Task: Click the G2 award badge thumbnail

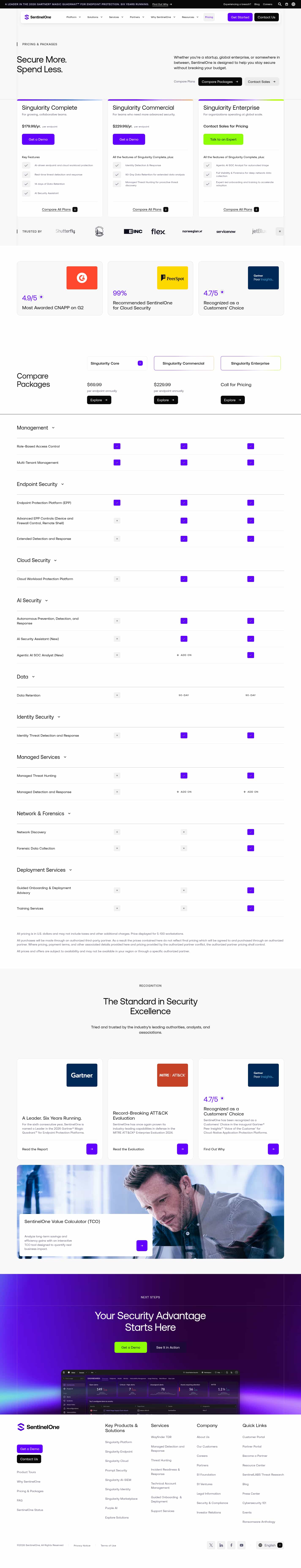Action: pyautogui.click(x=82, y=278)
